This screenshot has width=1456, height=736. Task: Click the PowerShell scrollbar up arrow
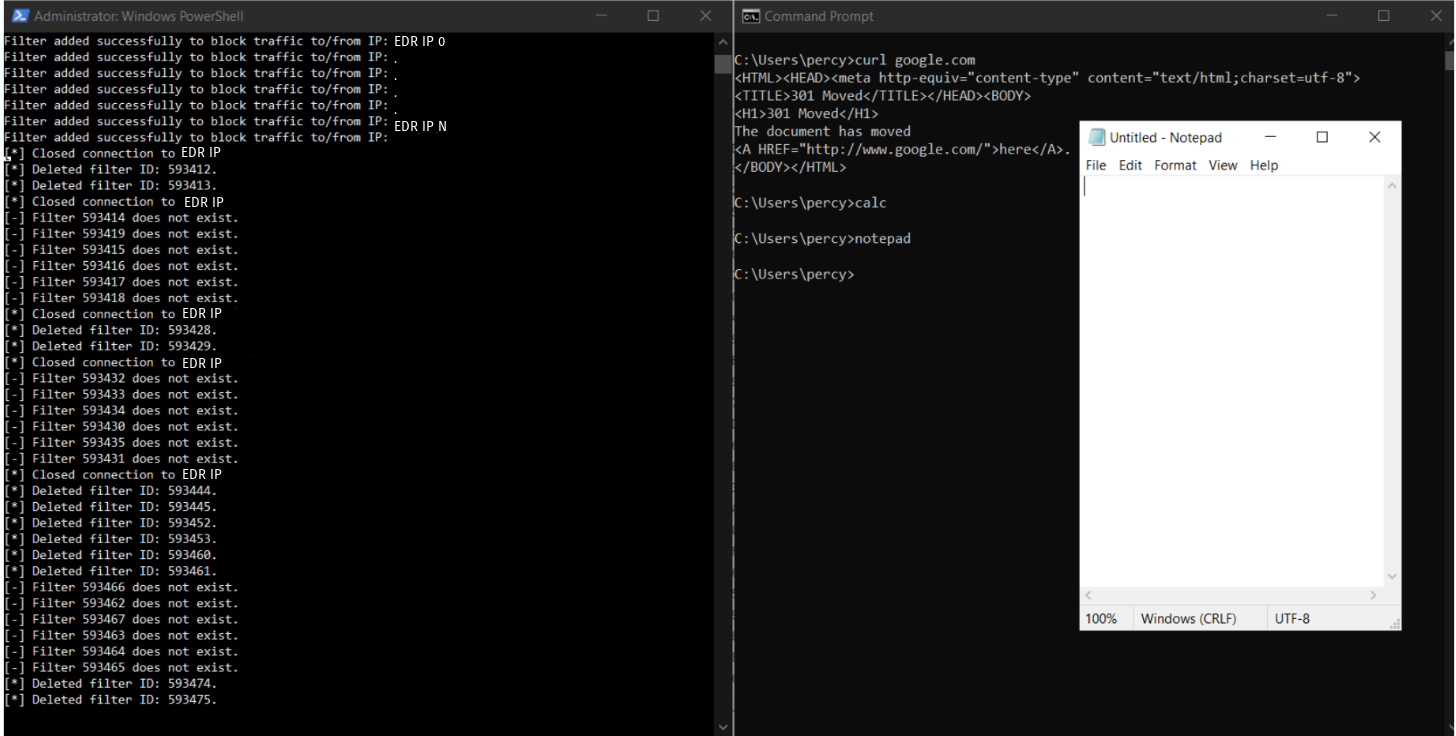[724, 41]
